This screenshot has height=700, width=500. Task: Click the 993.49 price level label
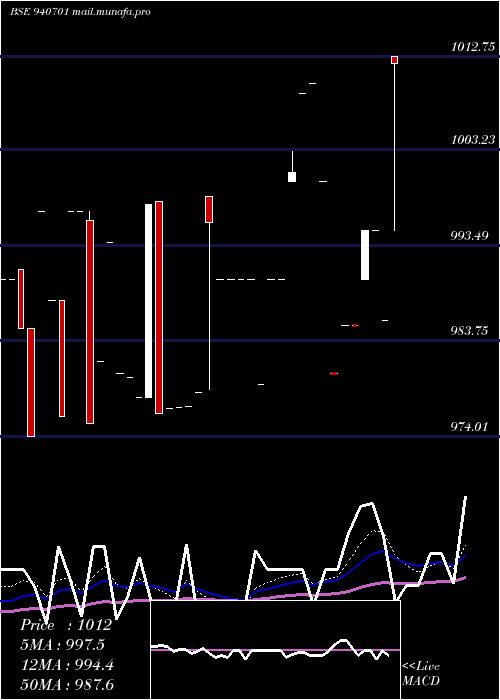tap(469, 235)
